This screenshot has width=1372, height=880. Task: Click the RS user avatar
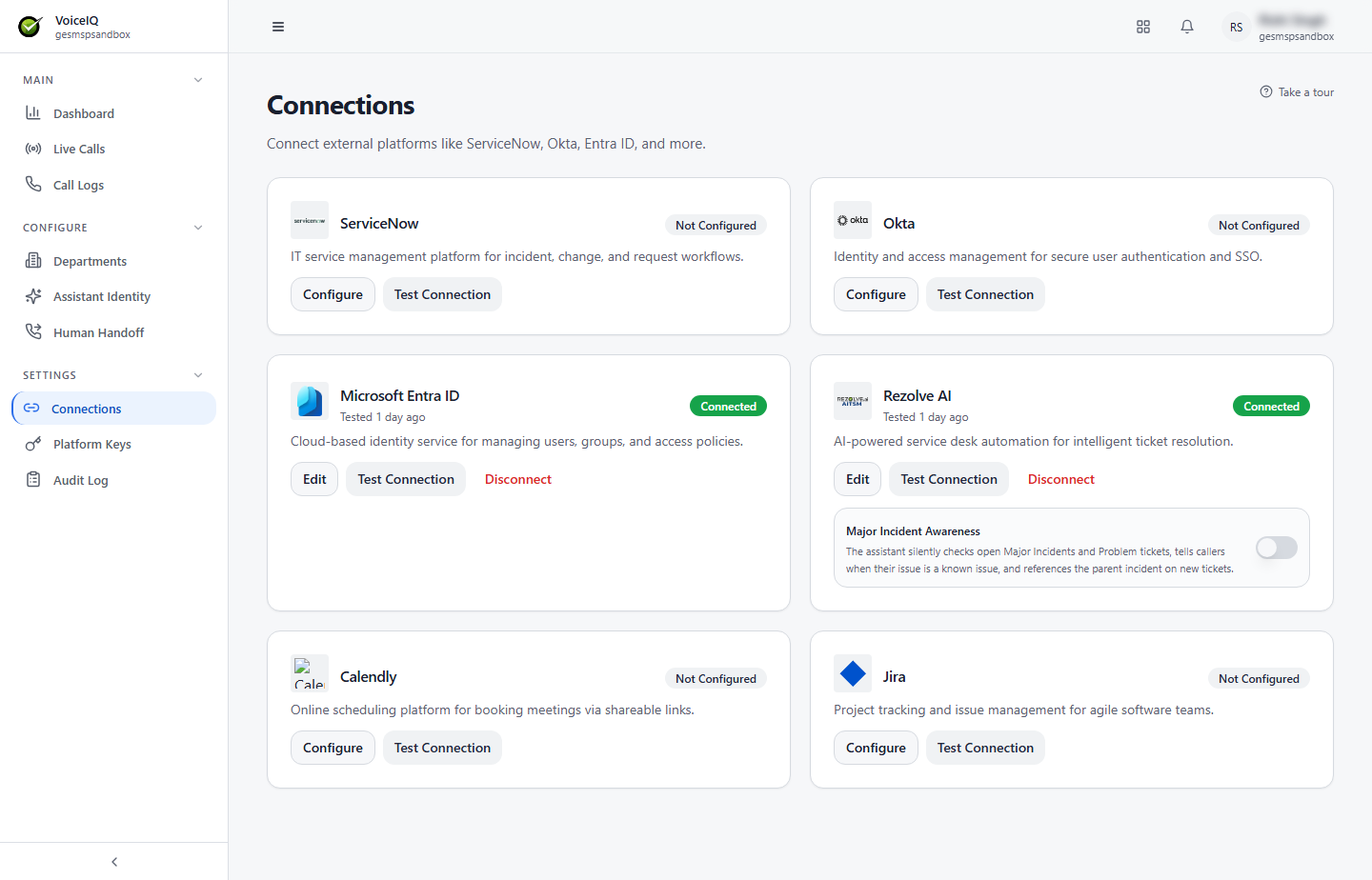[1236, 27]
